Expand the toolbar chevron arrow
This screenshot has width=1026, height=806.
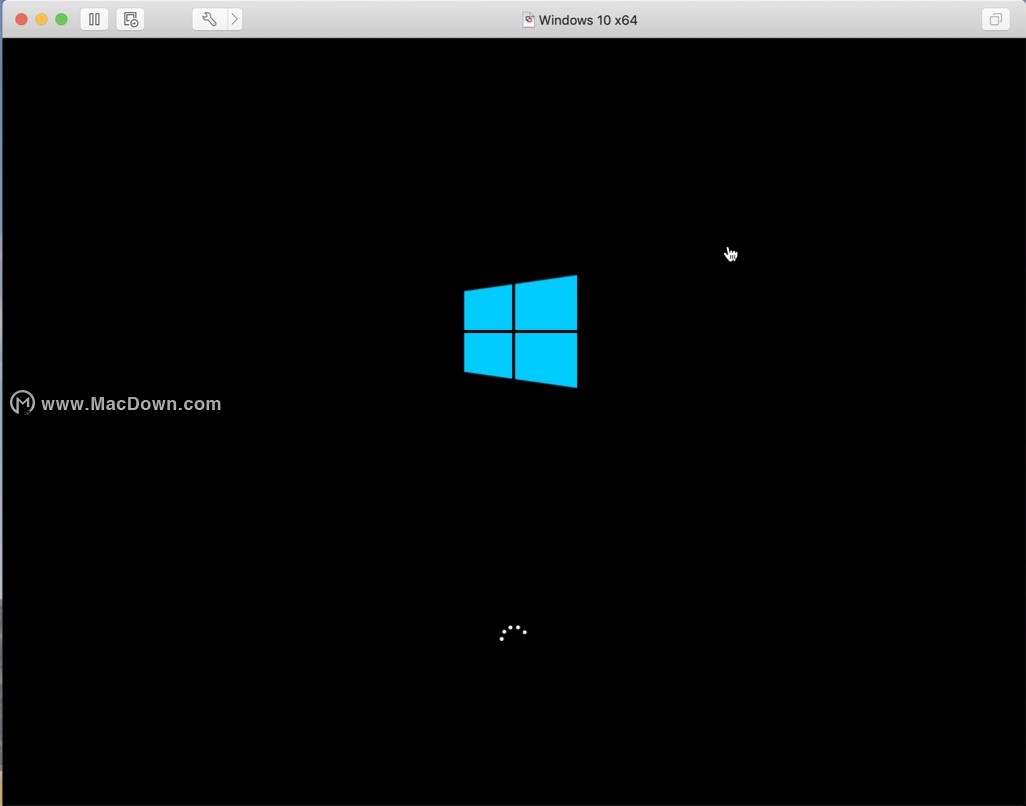pyautogui.click(x=235, y=20)
